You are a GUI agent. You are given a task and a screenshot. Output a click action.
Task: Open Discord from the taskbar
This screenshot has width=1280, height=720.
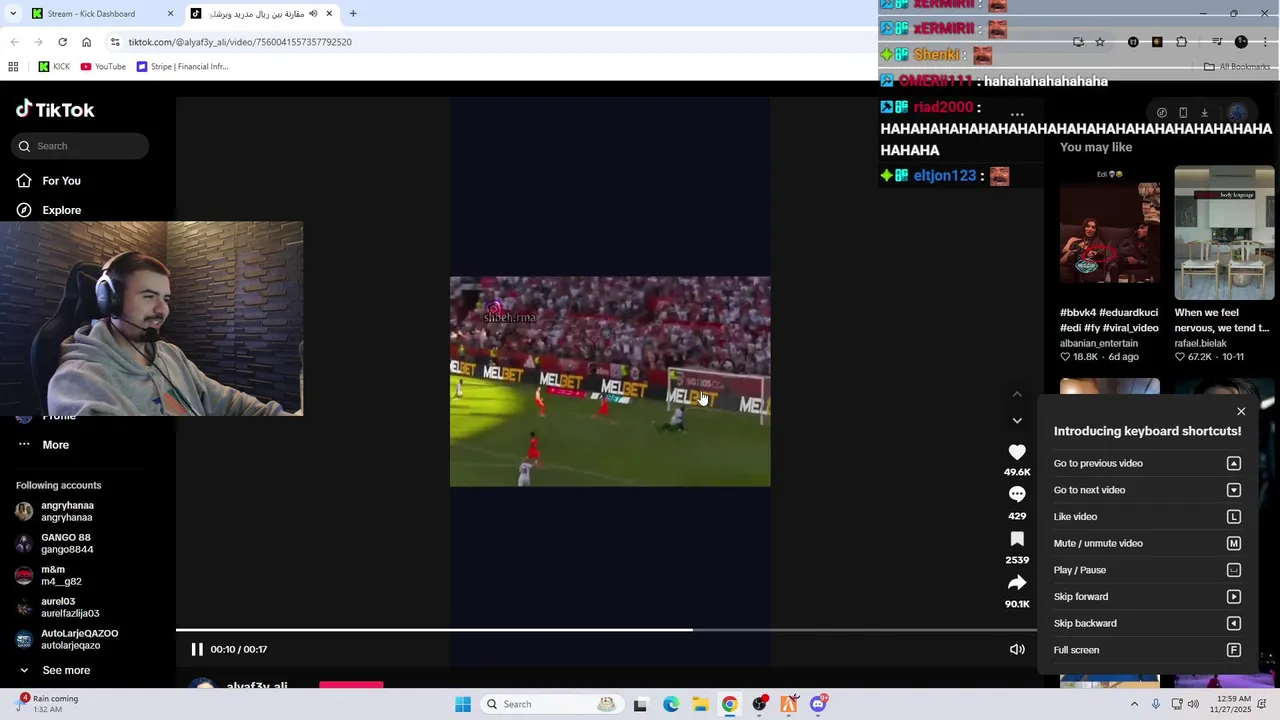(x=819, y=704)
